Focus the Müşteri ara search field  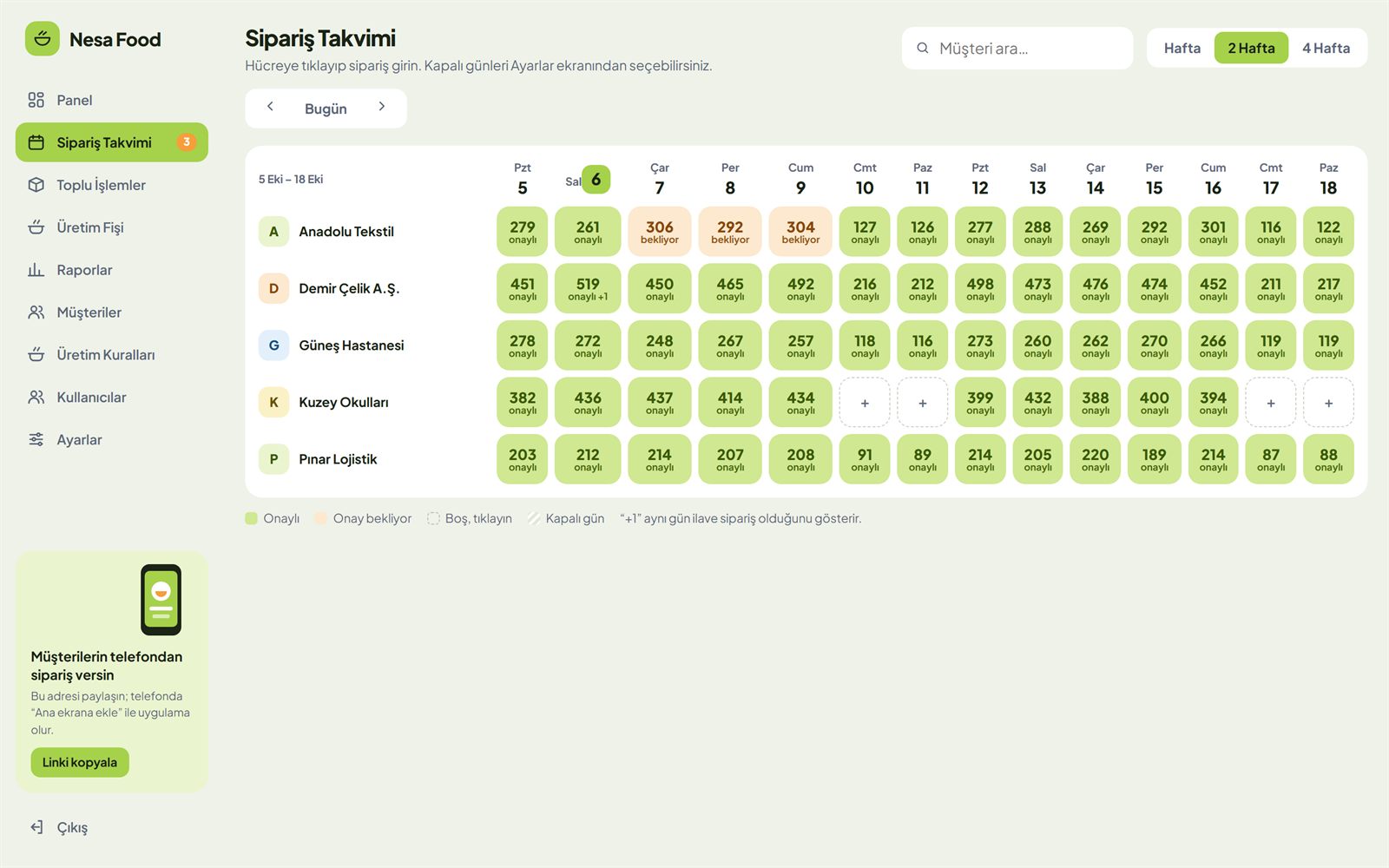point(1017,49)
